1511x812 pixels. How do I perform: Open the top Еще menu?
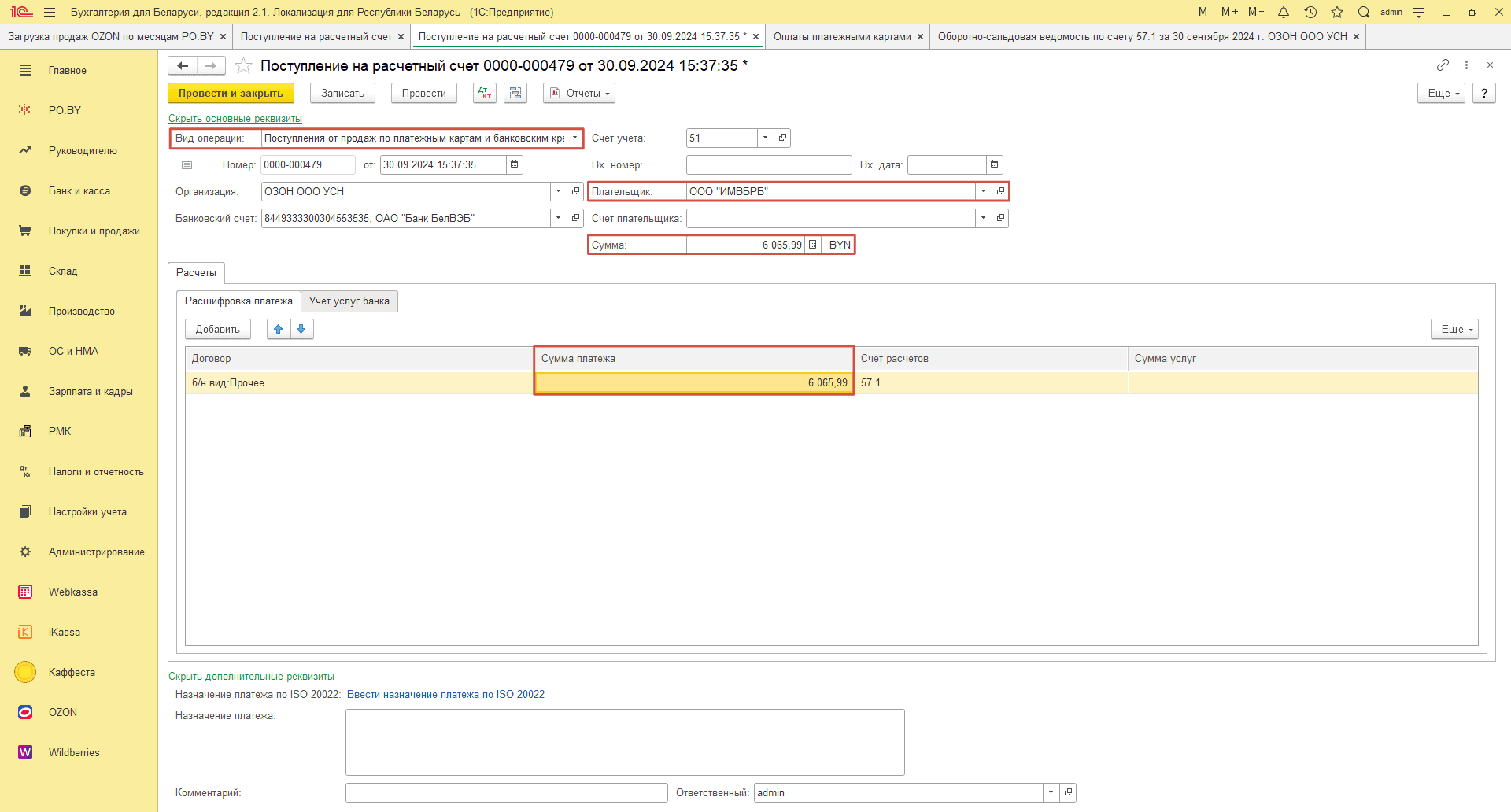1441,93
